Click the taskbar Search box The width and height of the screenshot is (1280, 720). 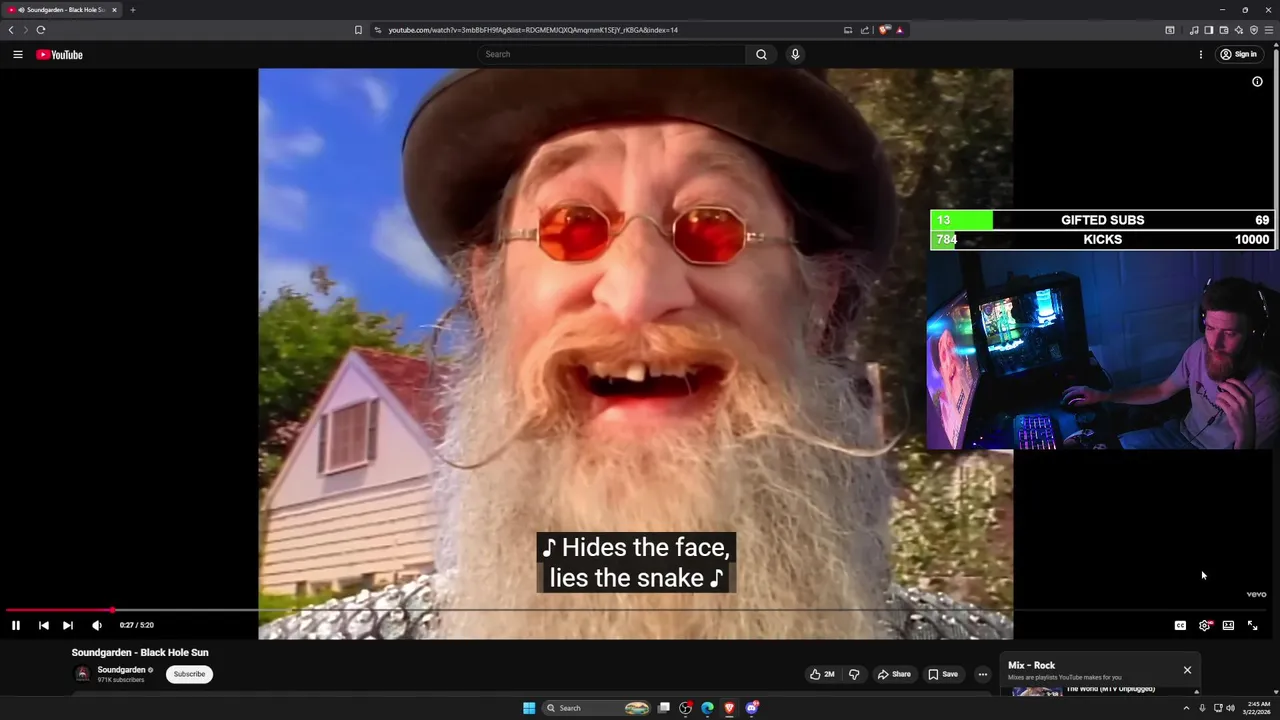[598, 708]
